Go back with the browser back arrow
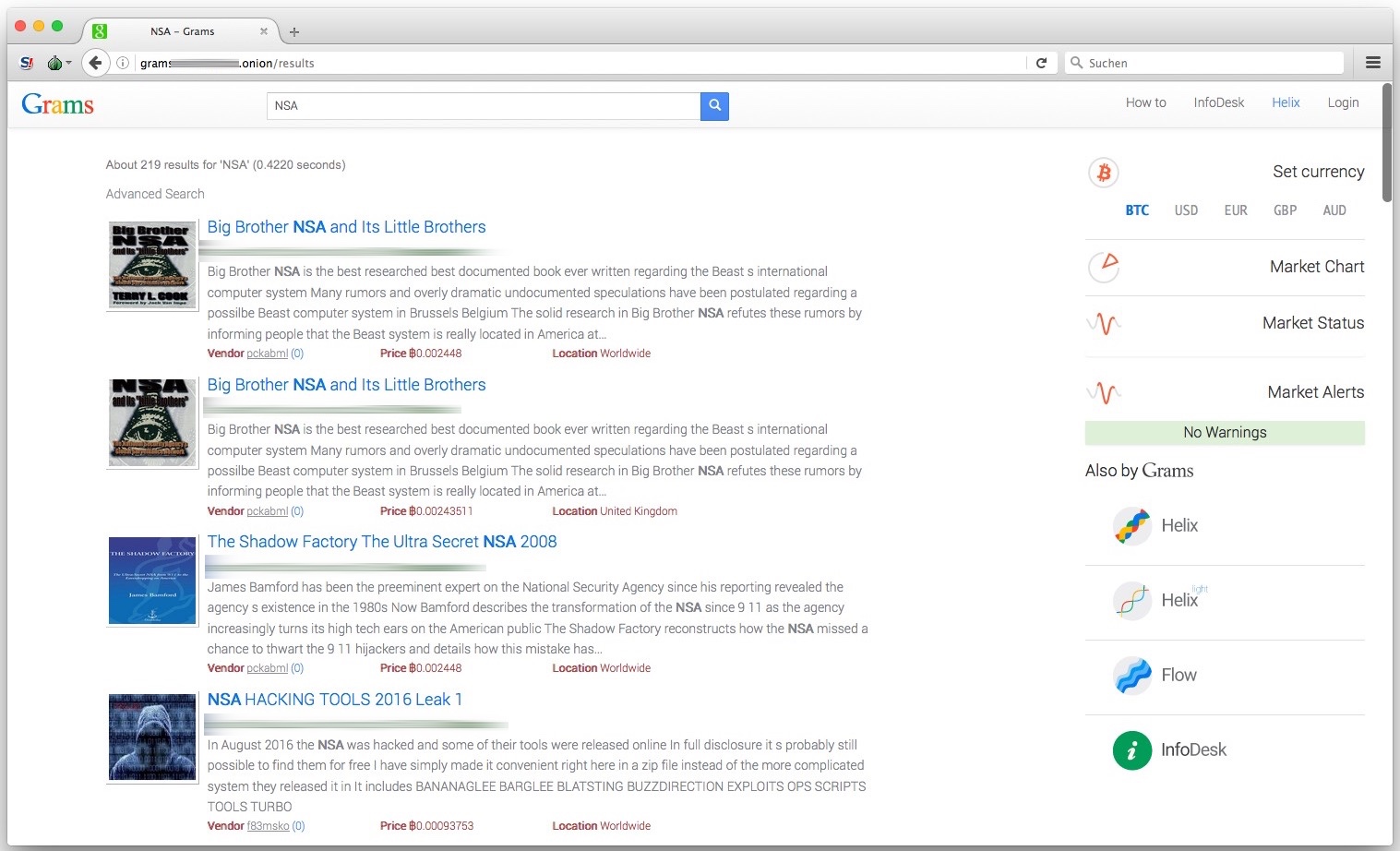The image size is (1400, 851). pyautogui.click(x=95, y=63)
